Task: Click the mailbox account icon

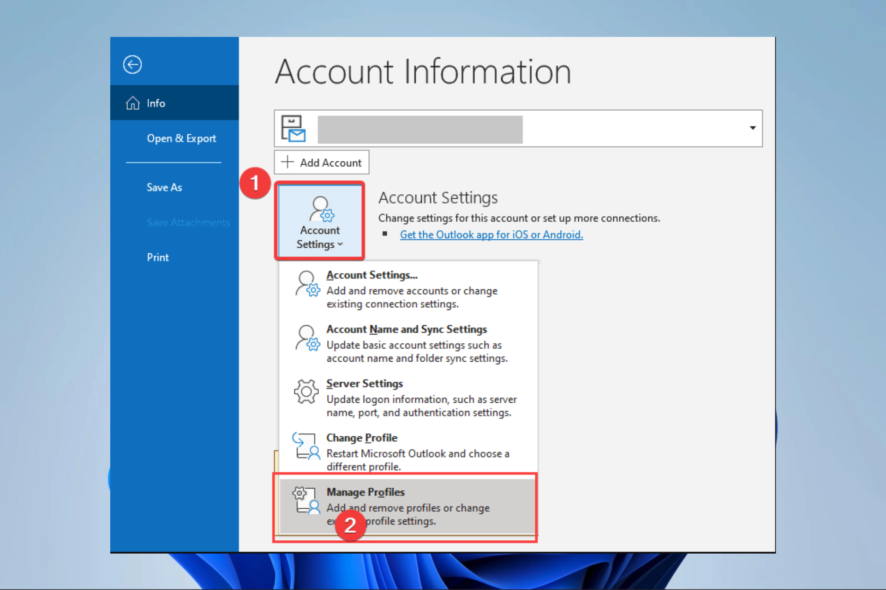Action: point(293,129)
